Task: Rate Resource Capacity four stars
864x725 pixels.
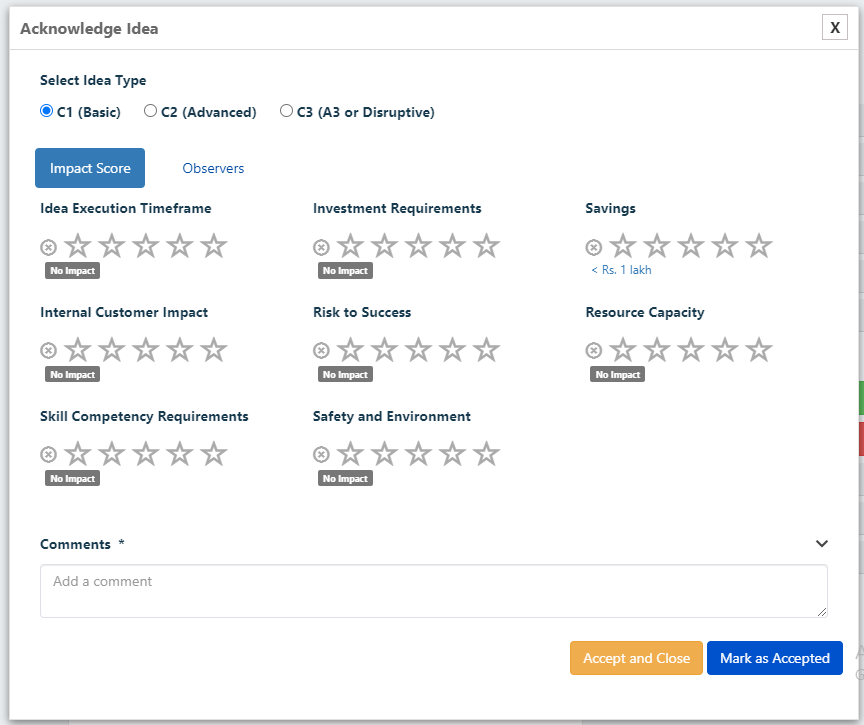Action: click(x=725, y=350)
